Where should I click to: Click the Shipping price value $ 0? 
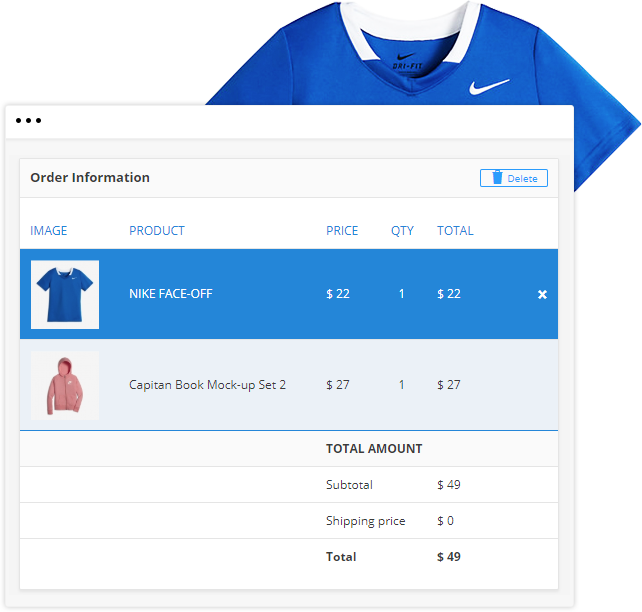[445, 521]
